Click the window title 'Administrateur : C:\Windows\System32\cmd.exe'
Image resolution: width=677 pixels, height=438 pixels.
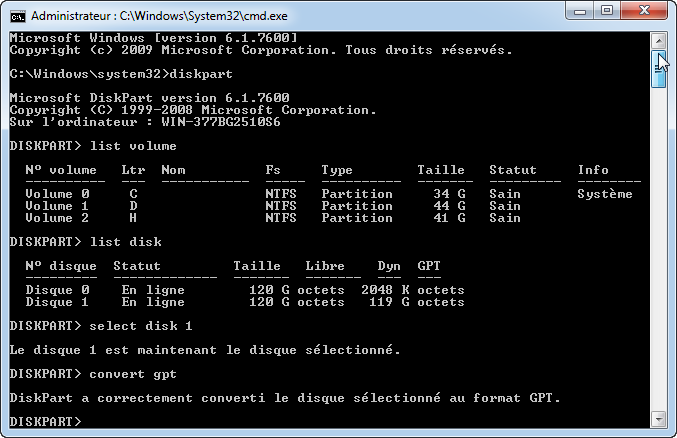pos(159,16)
